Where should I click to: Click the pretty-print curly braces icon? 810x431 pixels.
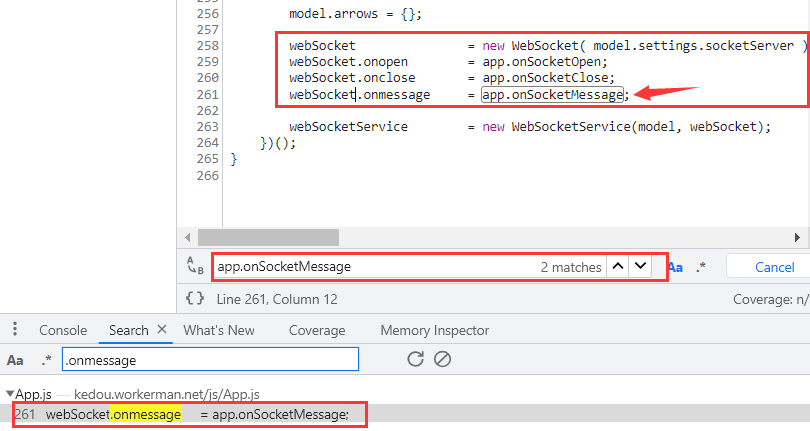coord(195,298)
